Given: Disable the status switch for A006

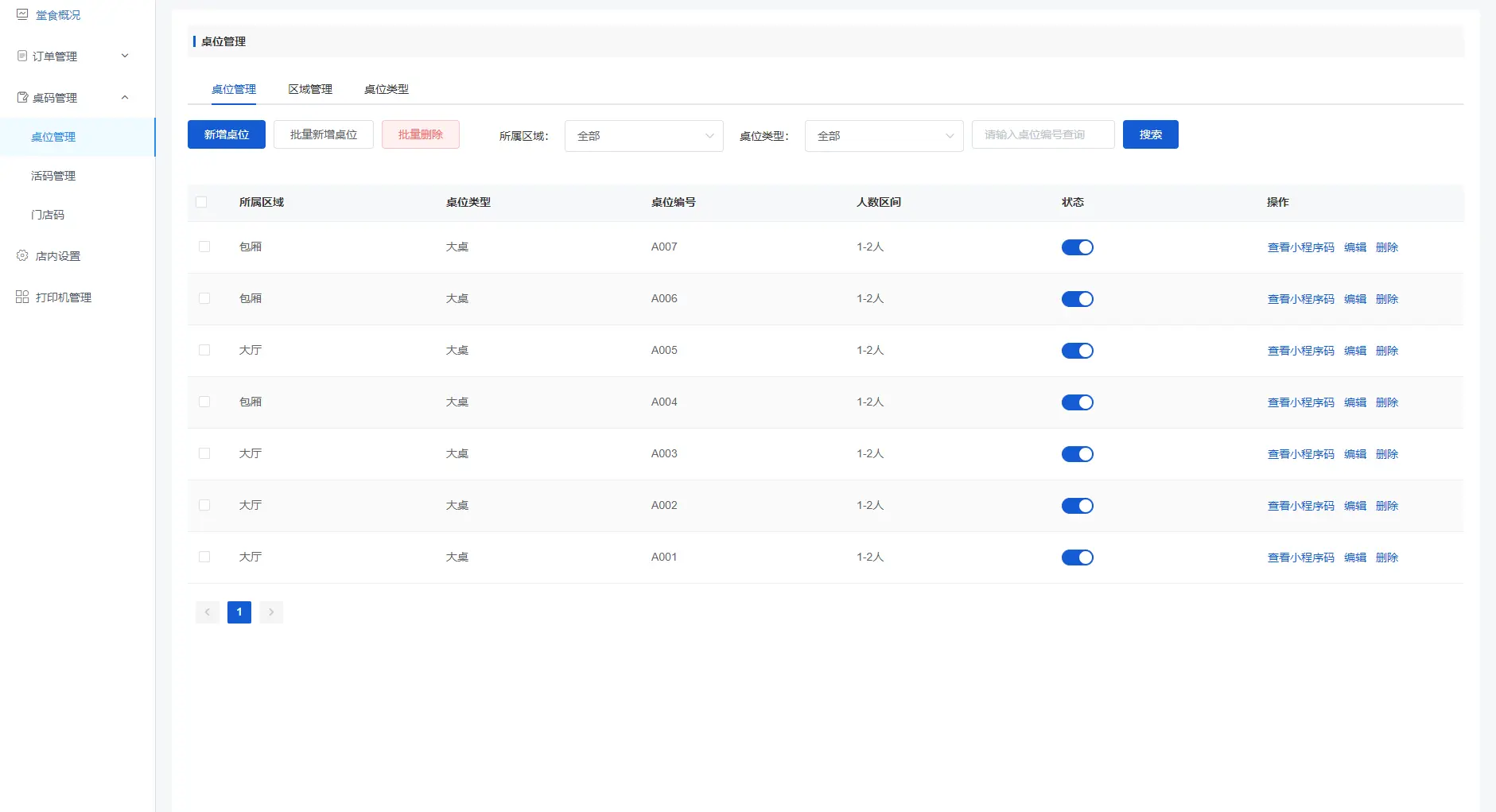Looking at the screenshot, I should tap(1078, 299).
